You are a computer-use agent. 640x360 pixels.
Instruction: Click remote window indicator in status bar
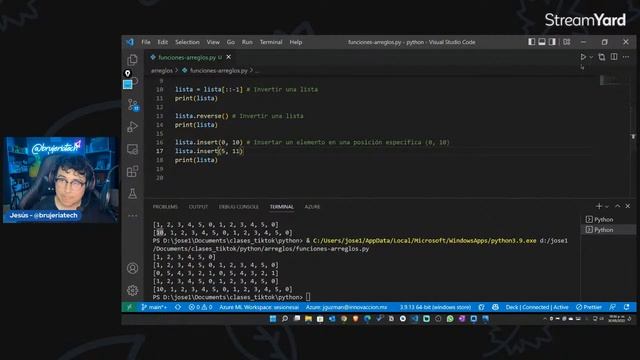(x=129, y=307)
